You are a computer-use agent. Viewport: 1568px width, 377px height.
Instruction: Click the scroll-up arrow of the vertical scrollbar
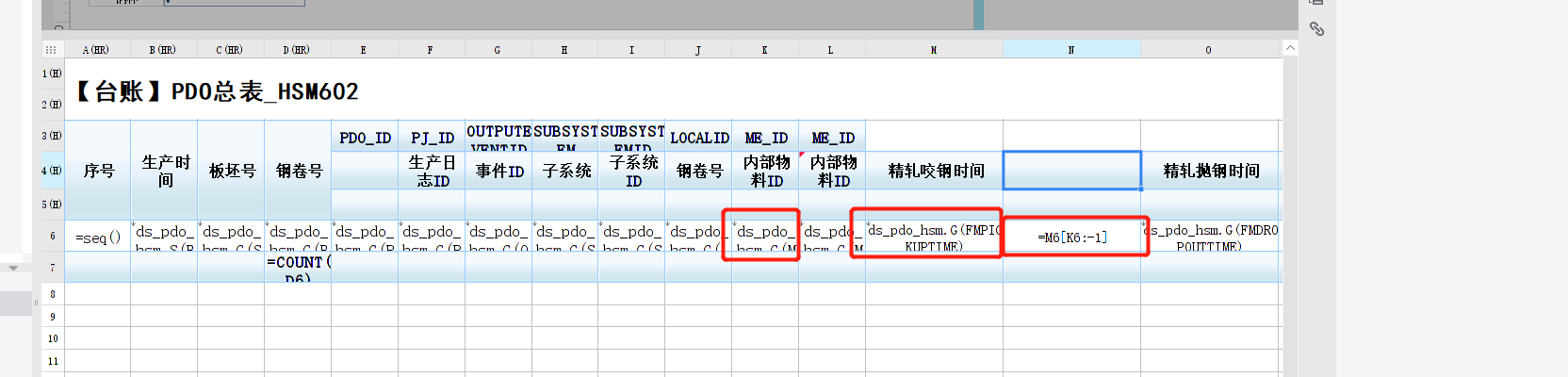coord(1290,48)
